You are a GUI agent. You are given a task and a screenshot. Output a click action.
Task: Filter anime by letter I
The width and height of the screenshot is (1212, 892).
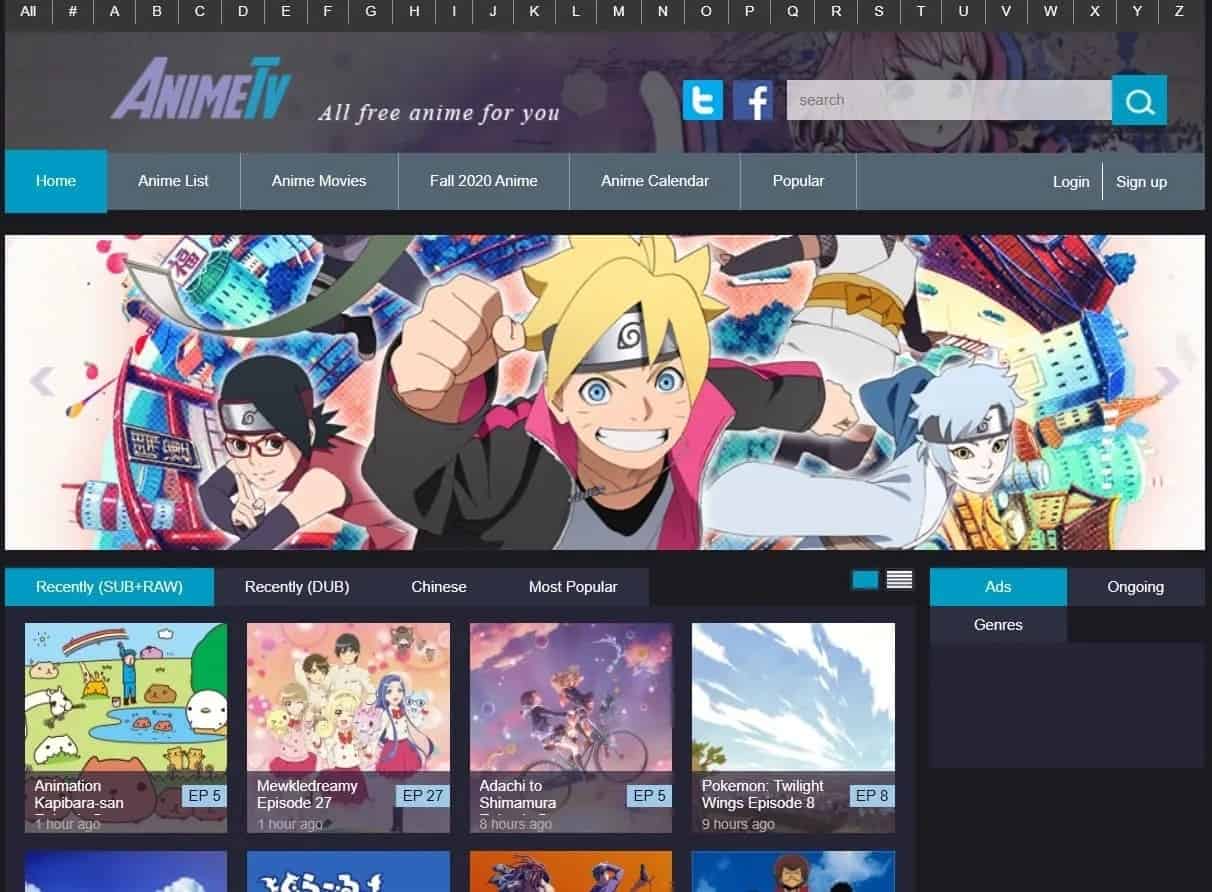[x=455, y=11]
